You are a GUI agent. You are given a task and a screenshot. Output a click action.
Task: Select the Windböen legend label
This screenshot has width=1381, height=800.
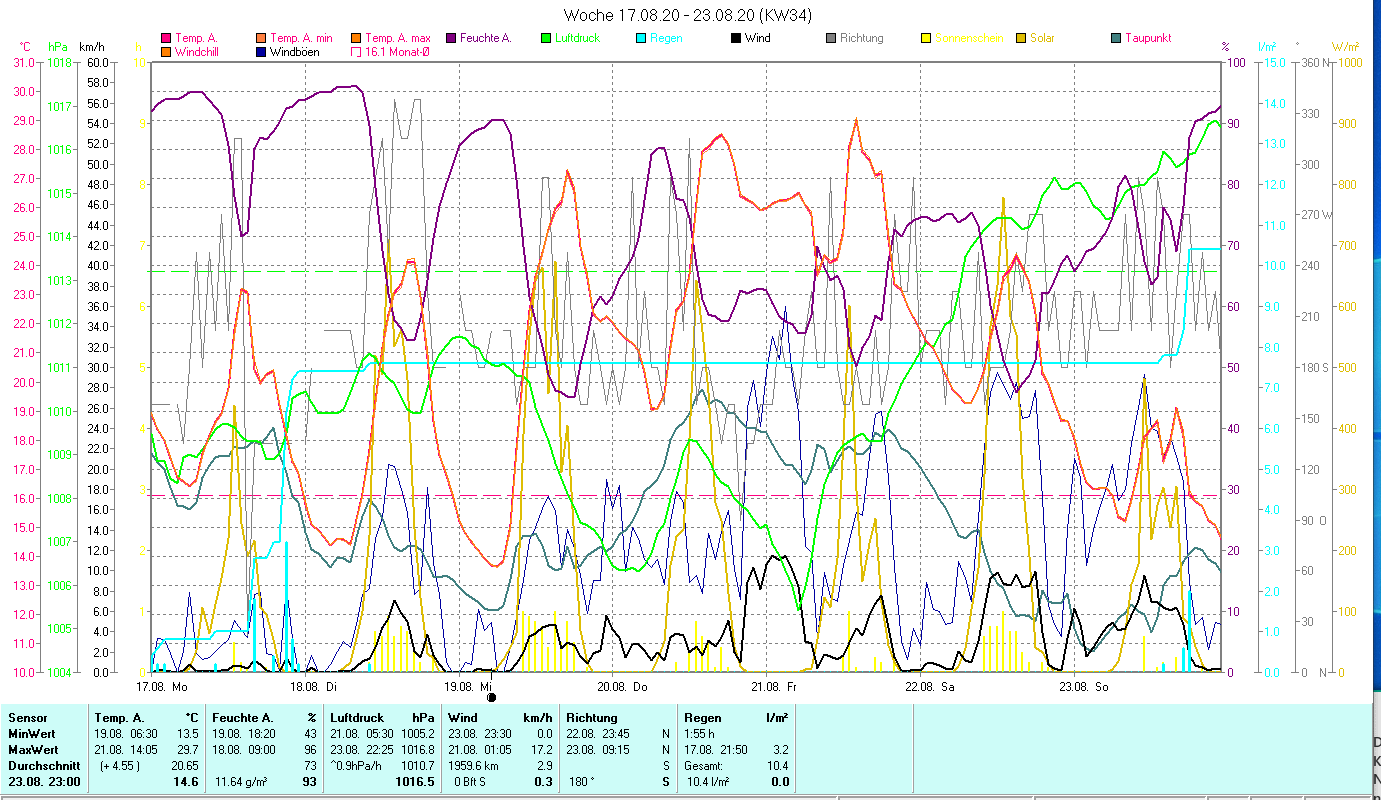coord(295,51)
